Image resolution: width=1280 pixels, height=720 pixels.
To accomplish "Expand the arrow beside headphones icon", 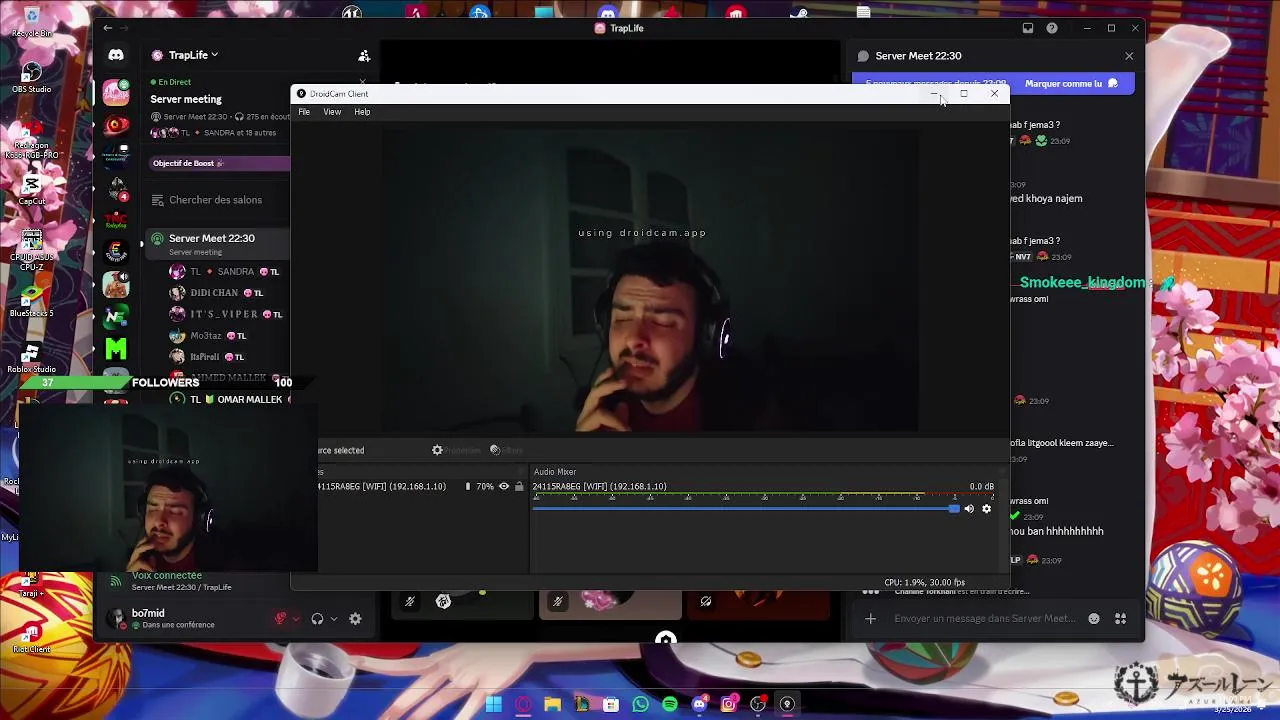I will tap(334, 619).
